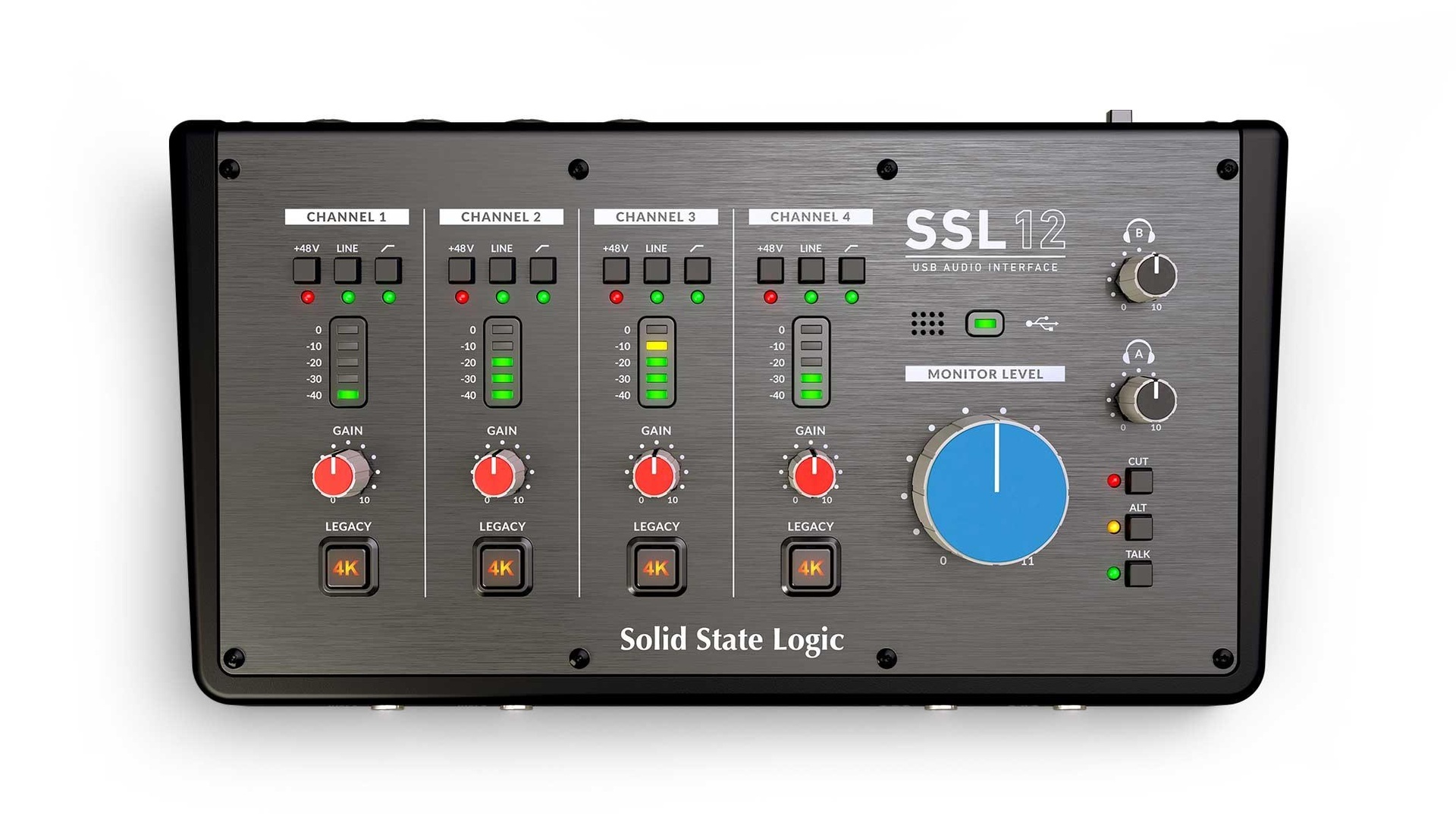1456x819 pixels.
Task: Toggle Channel 1 high-pass filter button
Action: (388, 271)
